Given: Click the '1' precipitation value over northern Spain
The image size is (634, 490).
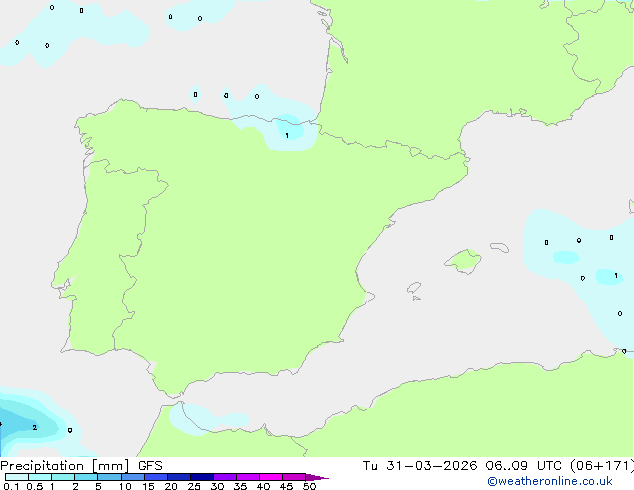Looking at the screenshot, I should [x=287, y=135].
